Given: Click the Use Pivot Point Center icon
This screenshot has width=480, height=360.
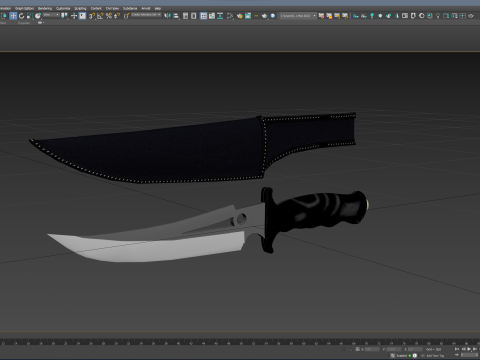Looking at the screenshot, I should coord(64,16).
